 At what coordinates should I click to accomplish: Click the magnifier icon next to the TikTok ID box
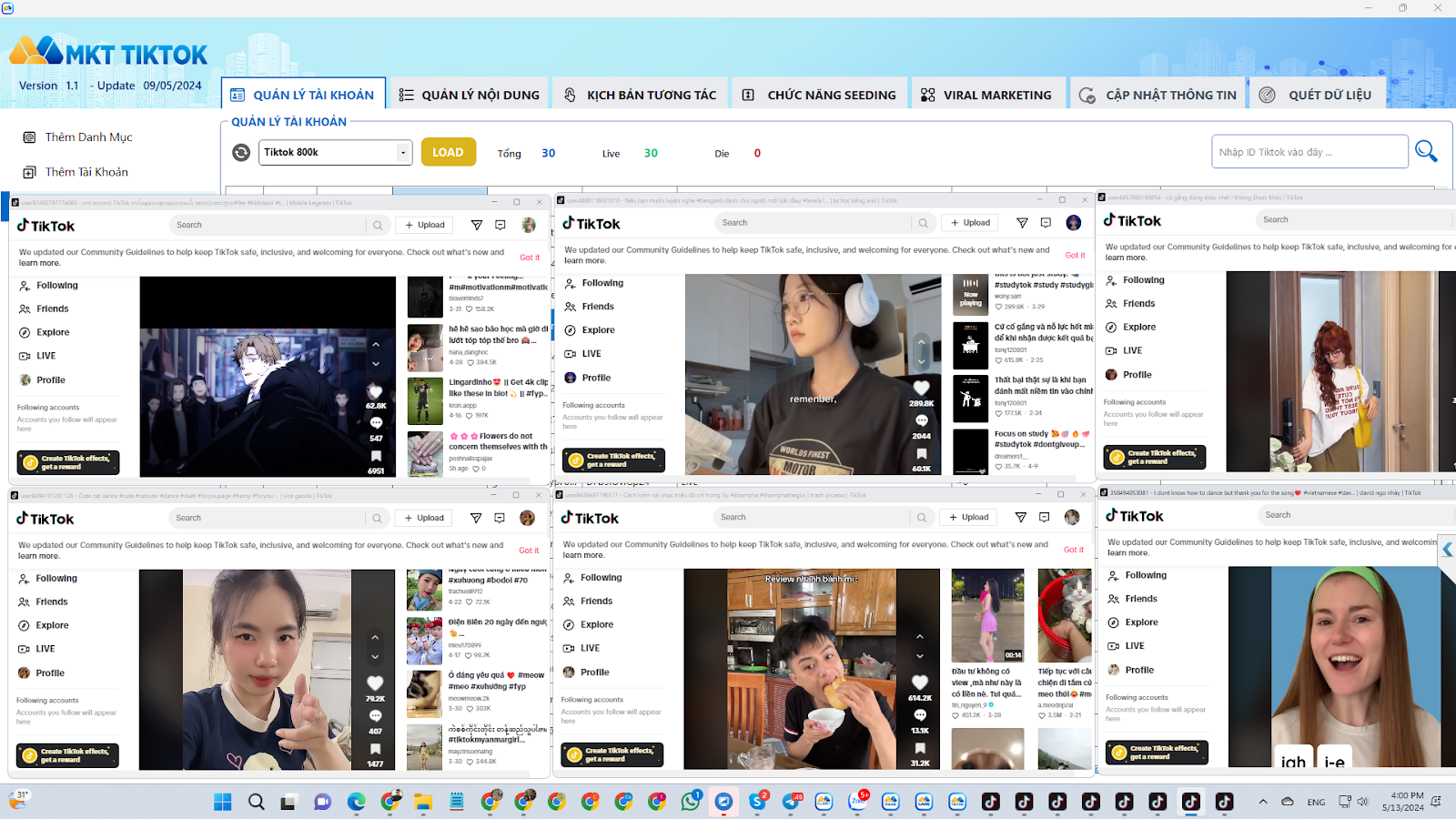coord(1426,151)
